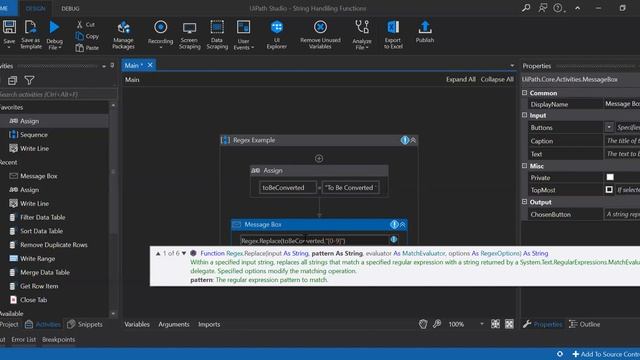Click Remove Unused Variables
This screenshot has width=640, height=360.
[320, 35]
